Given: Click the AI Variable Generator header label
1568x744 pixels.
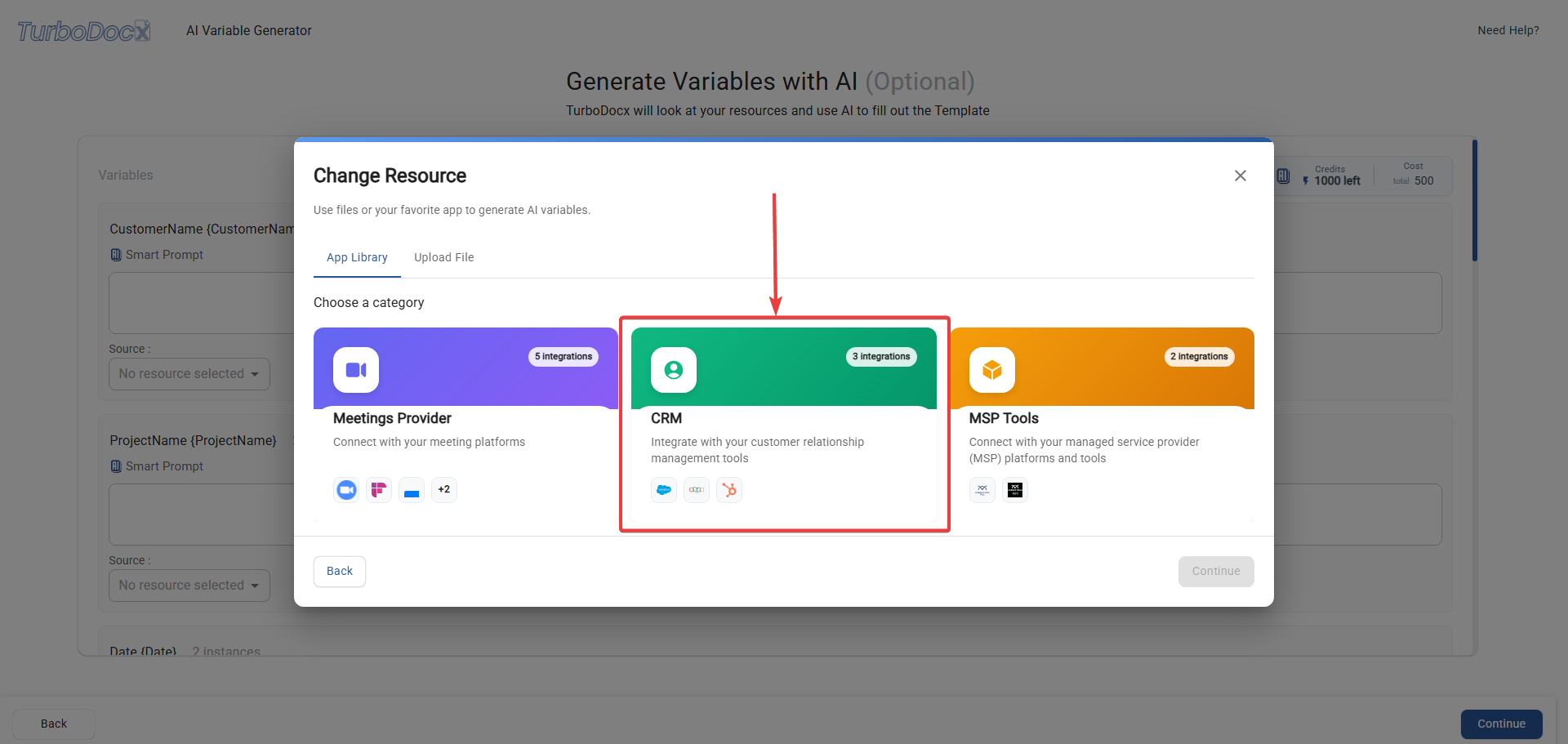Looking at the screenshot, I should [x=249, y=30].
